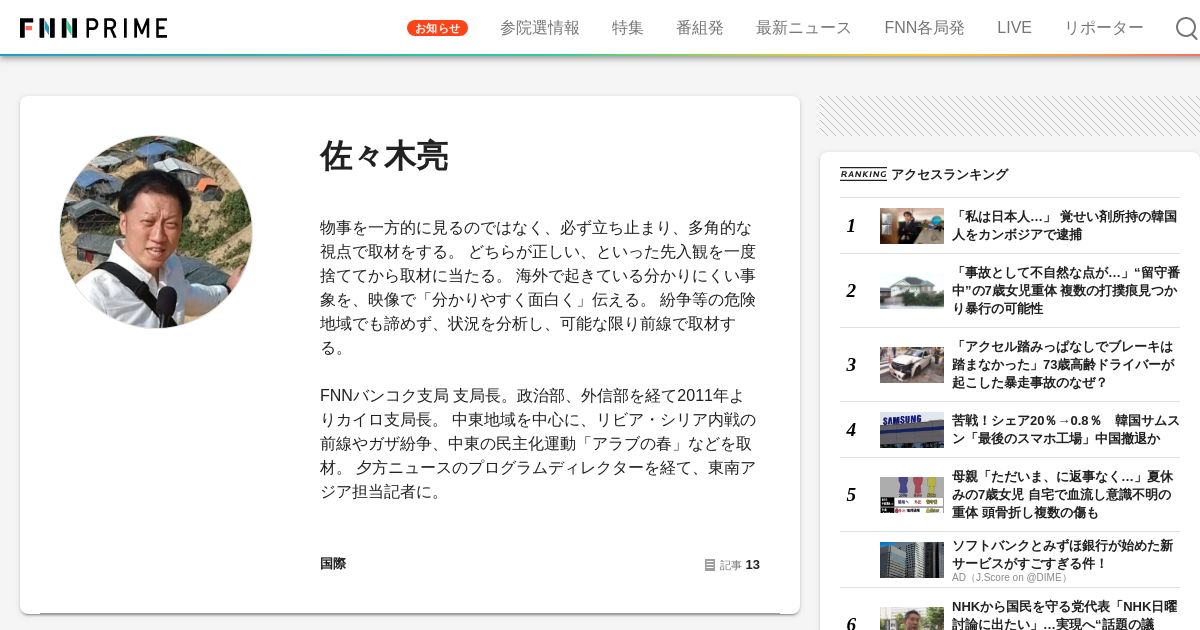1200x630 pixels.
Task: Open thumbnail of 73歳高齢ドライバー article
Action: click(912, 365)
